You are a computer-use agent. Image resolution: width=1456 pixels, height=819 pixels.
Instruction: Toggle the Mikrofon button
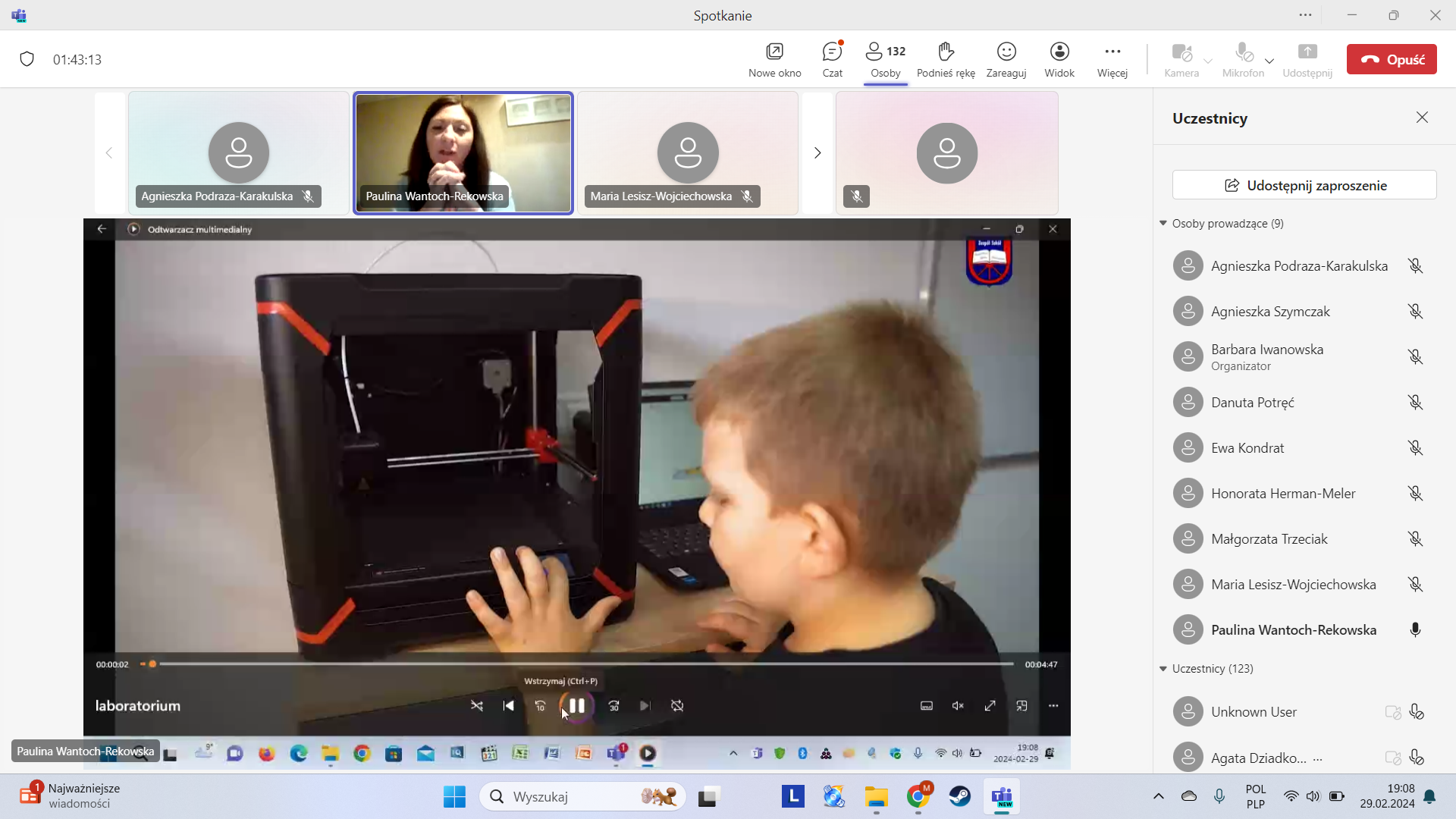click(x=1243, y=60)
